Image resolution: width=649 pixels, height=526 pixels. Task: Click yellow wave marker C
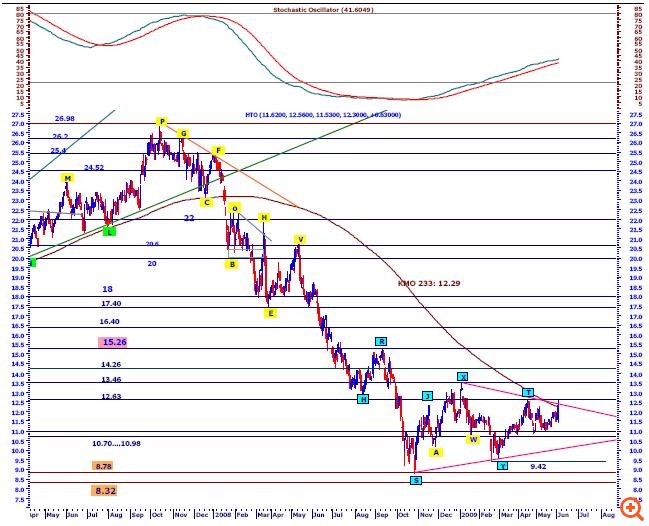[206, 202]
